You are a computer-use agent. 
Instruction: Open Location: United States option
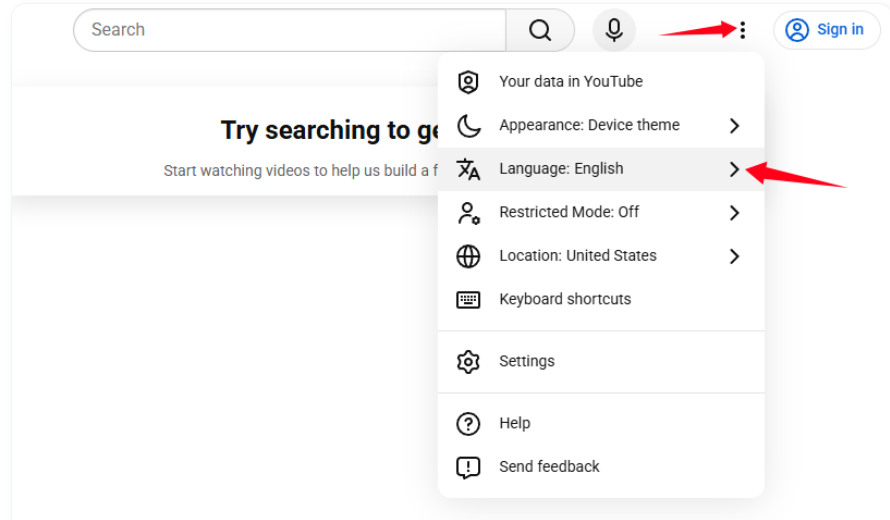click(601, 257)
